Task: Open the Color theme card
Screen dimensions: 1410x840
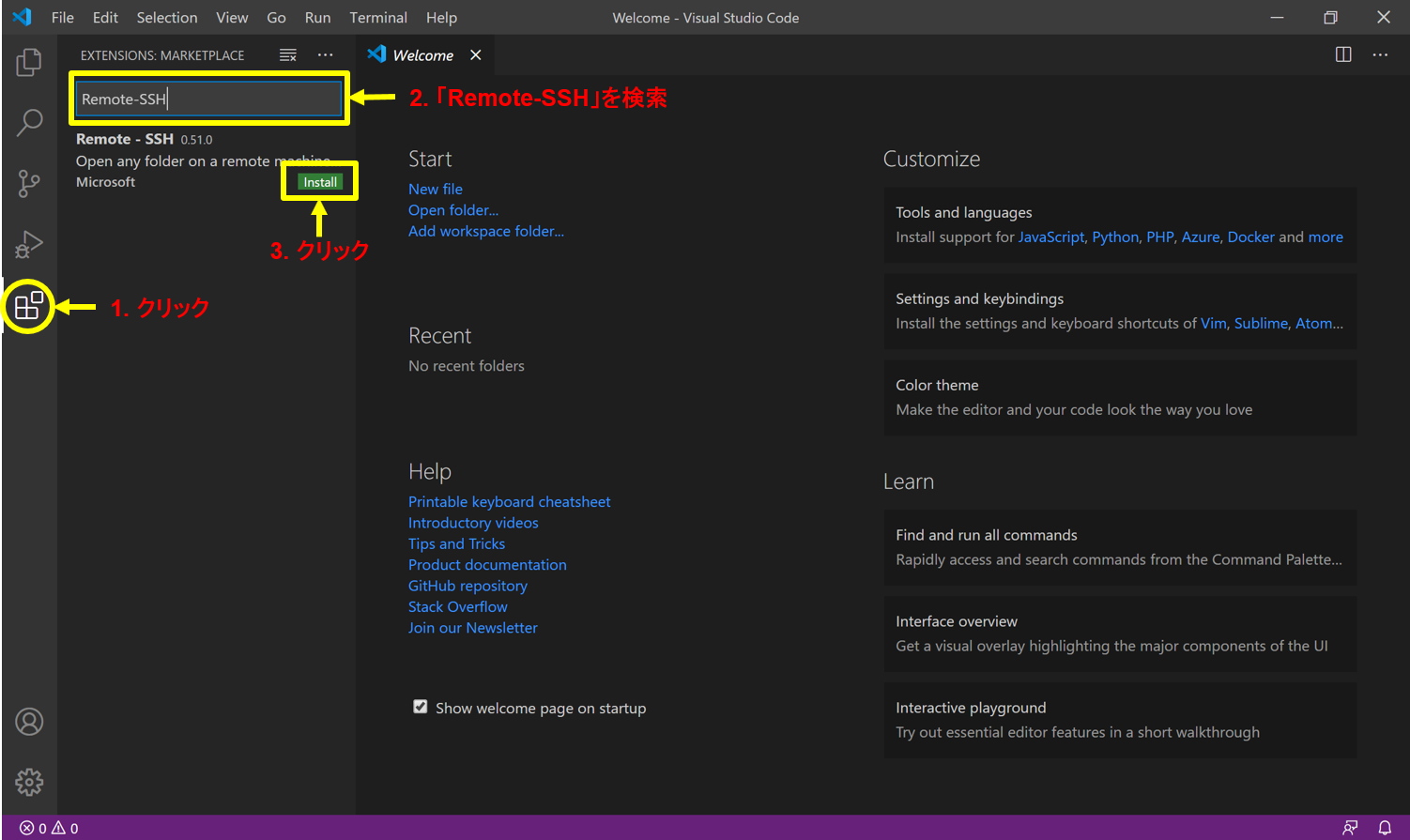Action: click(1120, 398)
